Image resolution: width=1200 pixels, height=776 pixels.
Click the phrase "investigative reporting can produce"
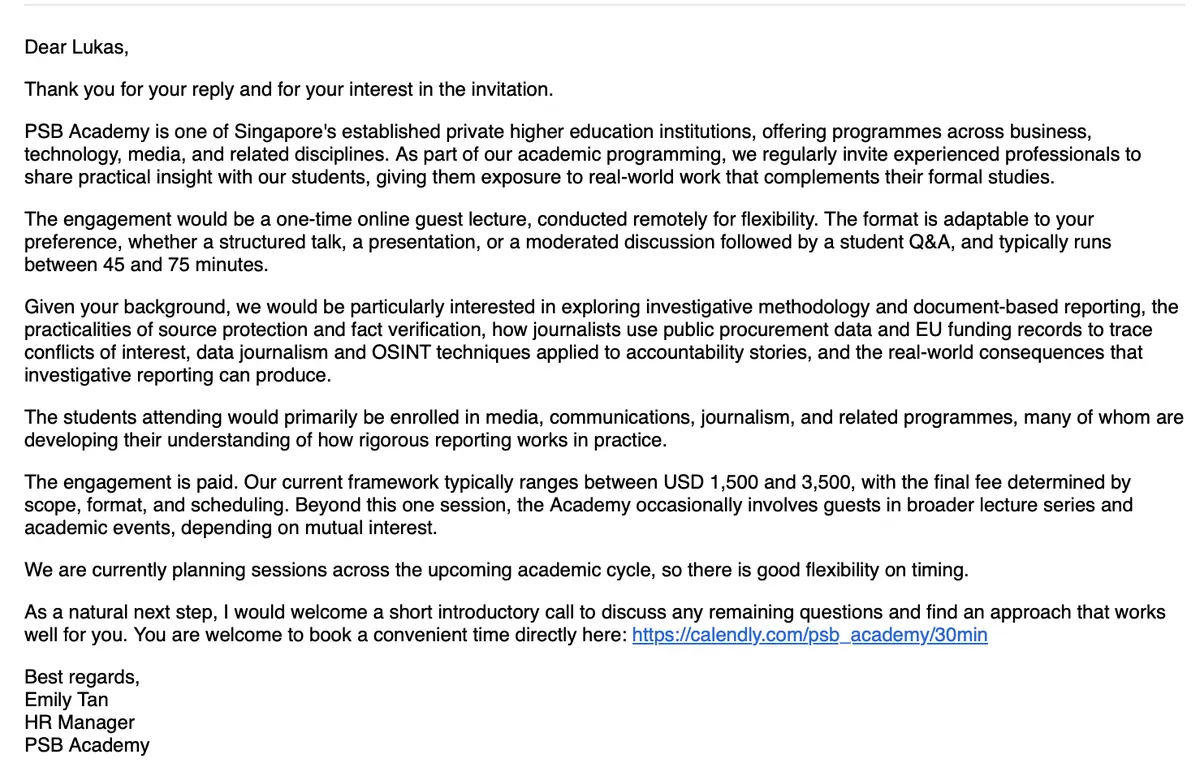176,376
